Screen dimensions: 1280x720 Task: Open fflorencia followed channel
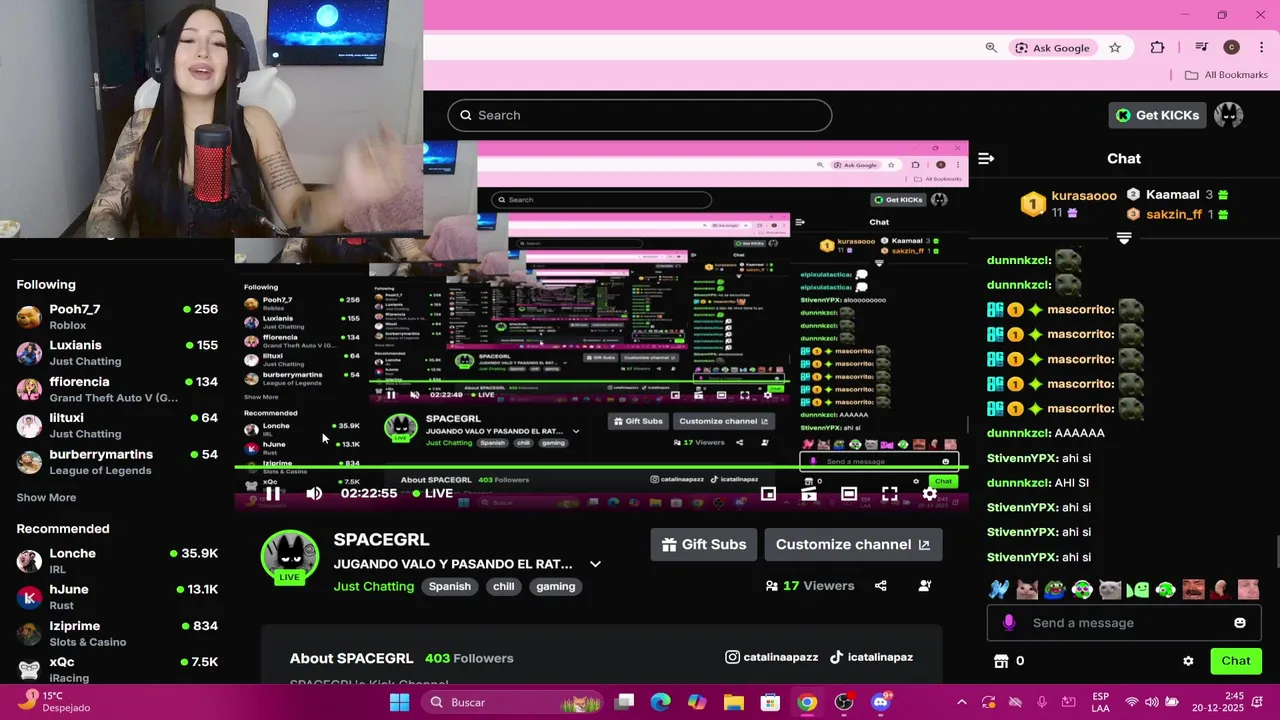(118, 389)
